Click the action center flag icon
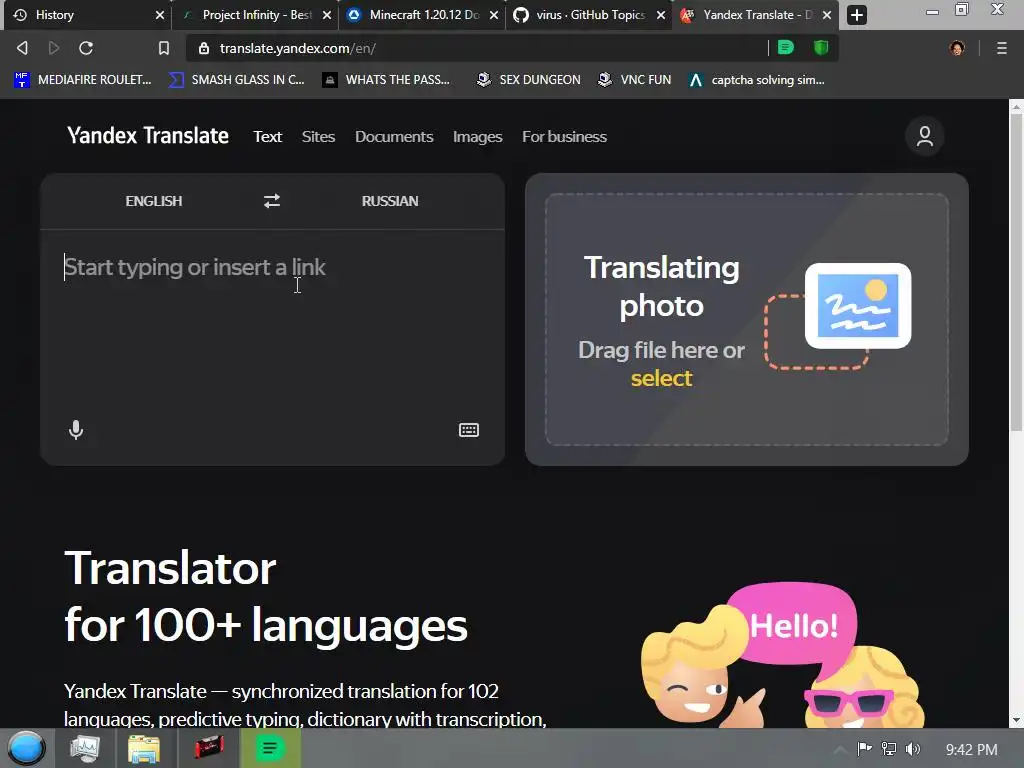 (864, 749)
